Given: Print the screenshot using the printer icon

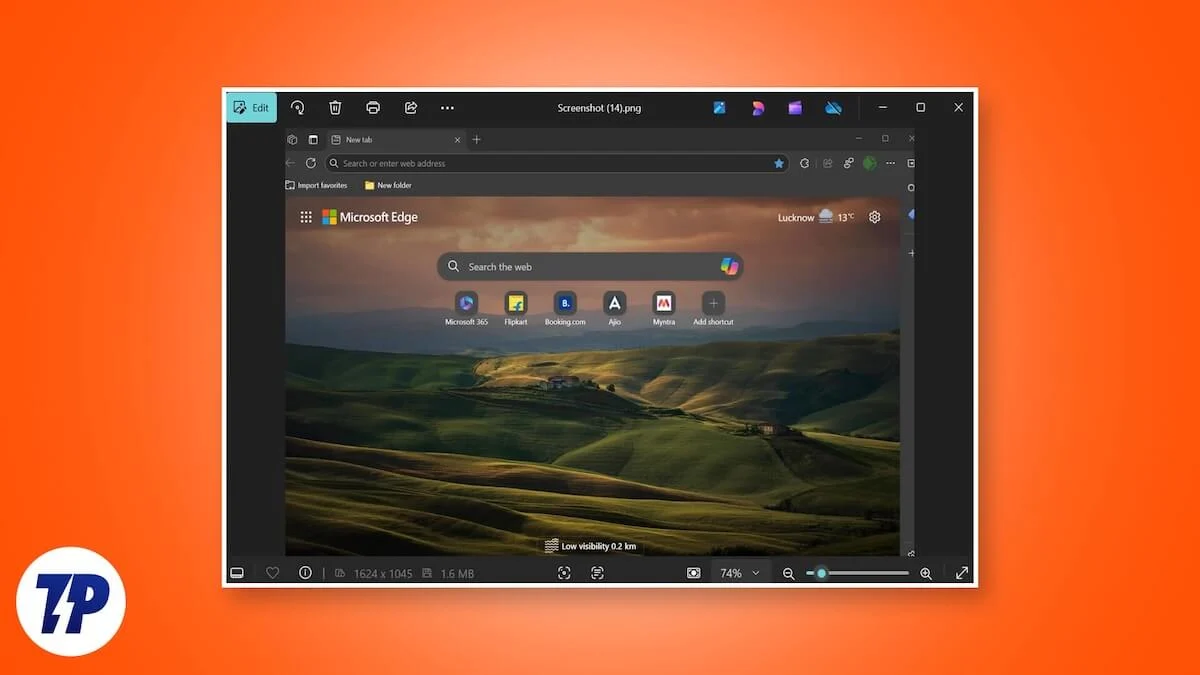Looking at the screenshot, I should tap(373, 108).
